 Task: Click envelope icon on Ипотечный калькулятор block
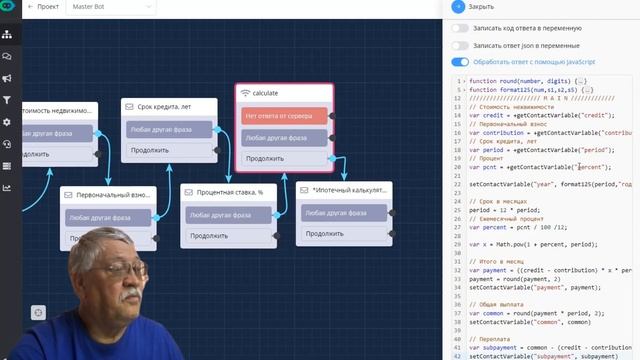[x=304, y=190]
